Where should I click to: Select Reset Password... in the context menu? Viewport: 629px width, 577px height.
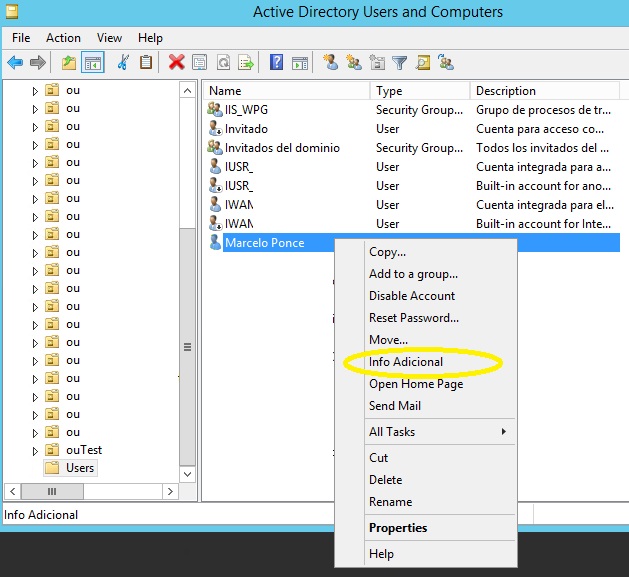point(414,318)
